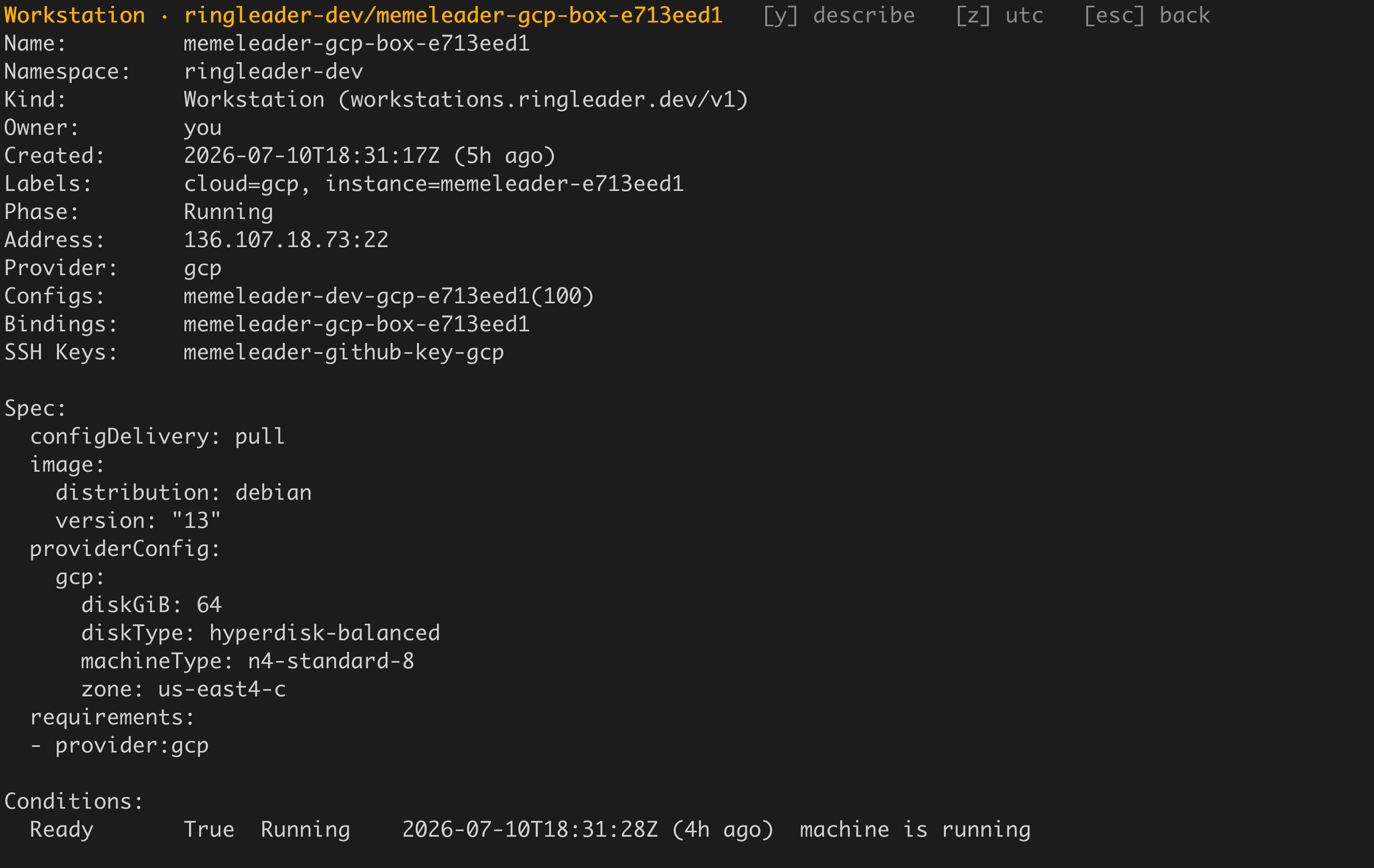Toggle the [z] utc time option
Viewport: 1374px width, 868px height.
click(x=1000, y=15)
